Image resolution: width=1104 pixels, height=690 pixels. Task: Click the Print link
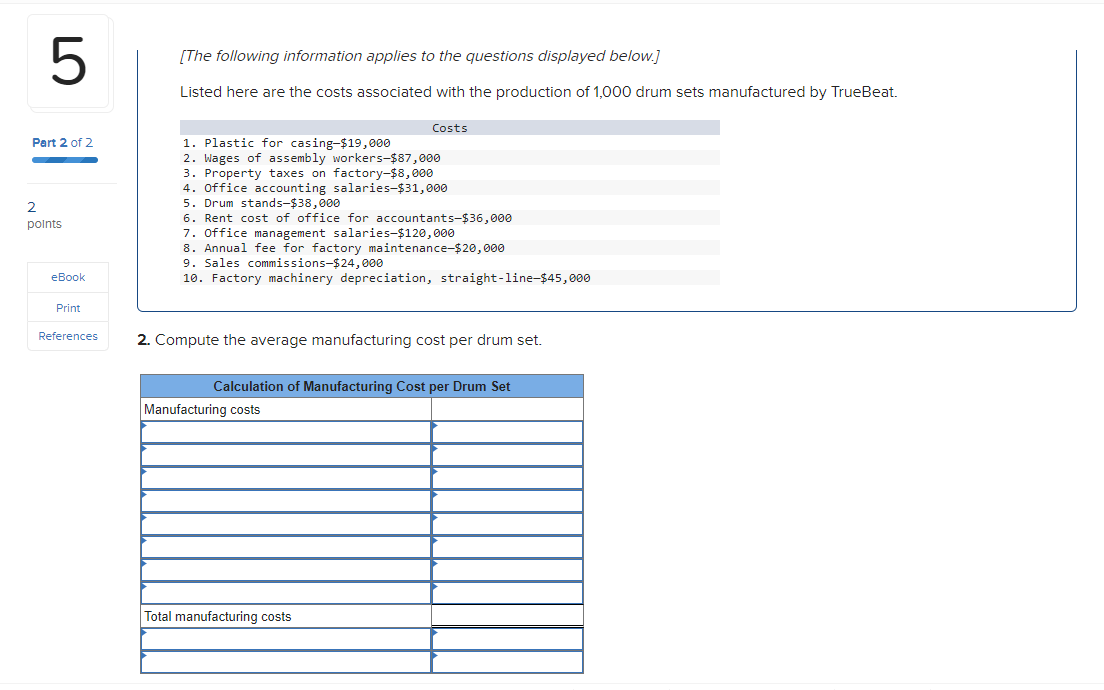(67, 307)
